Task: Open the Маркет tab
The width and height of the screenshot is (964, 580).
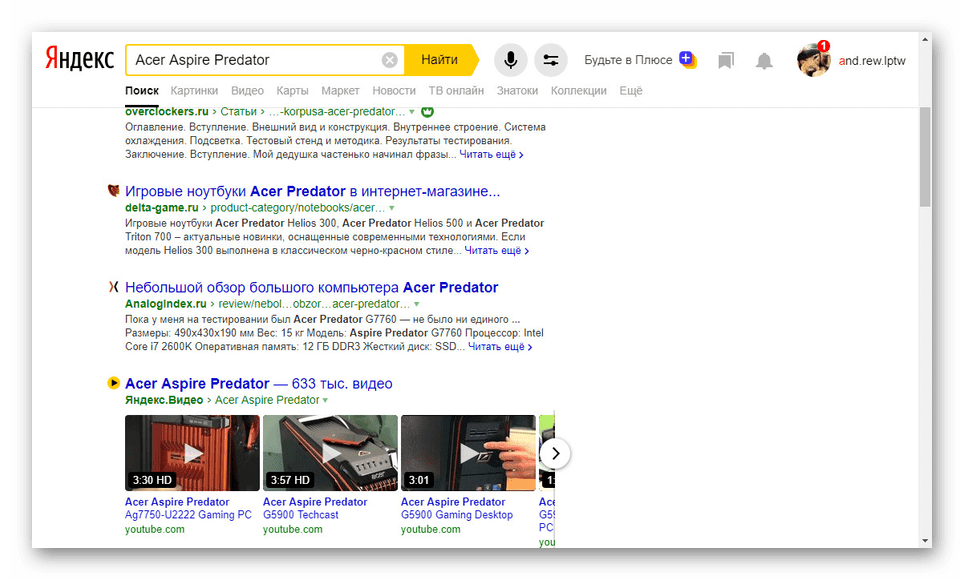Action: (x=340, y=90)
